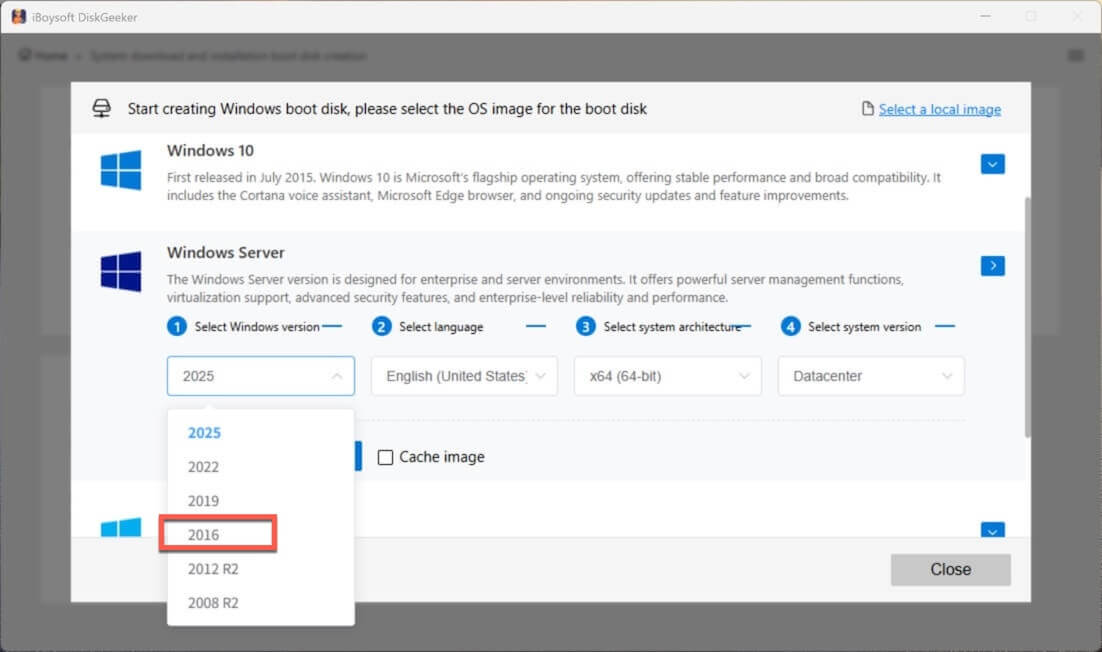Click the Windows 10 heading
This screenshot has width=1102, height=652.
point(210,150)
